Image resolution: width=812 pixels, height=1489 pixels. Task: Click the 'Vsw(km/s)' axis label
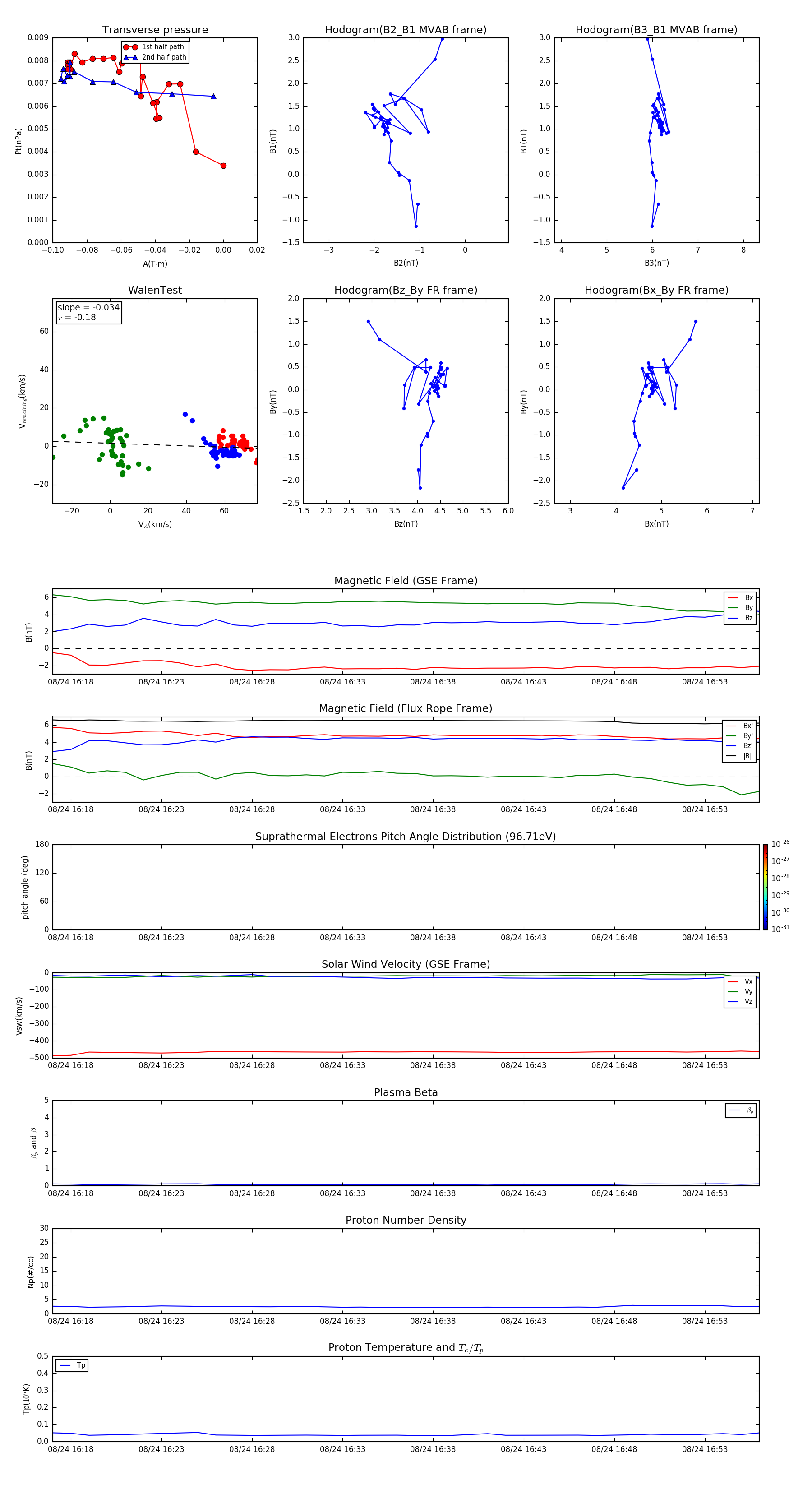pos(18,1016)
